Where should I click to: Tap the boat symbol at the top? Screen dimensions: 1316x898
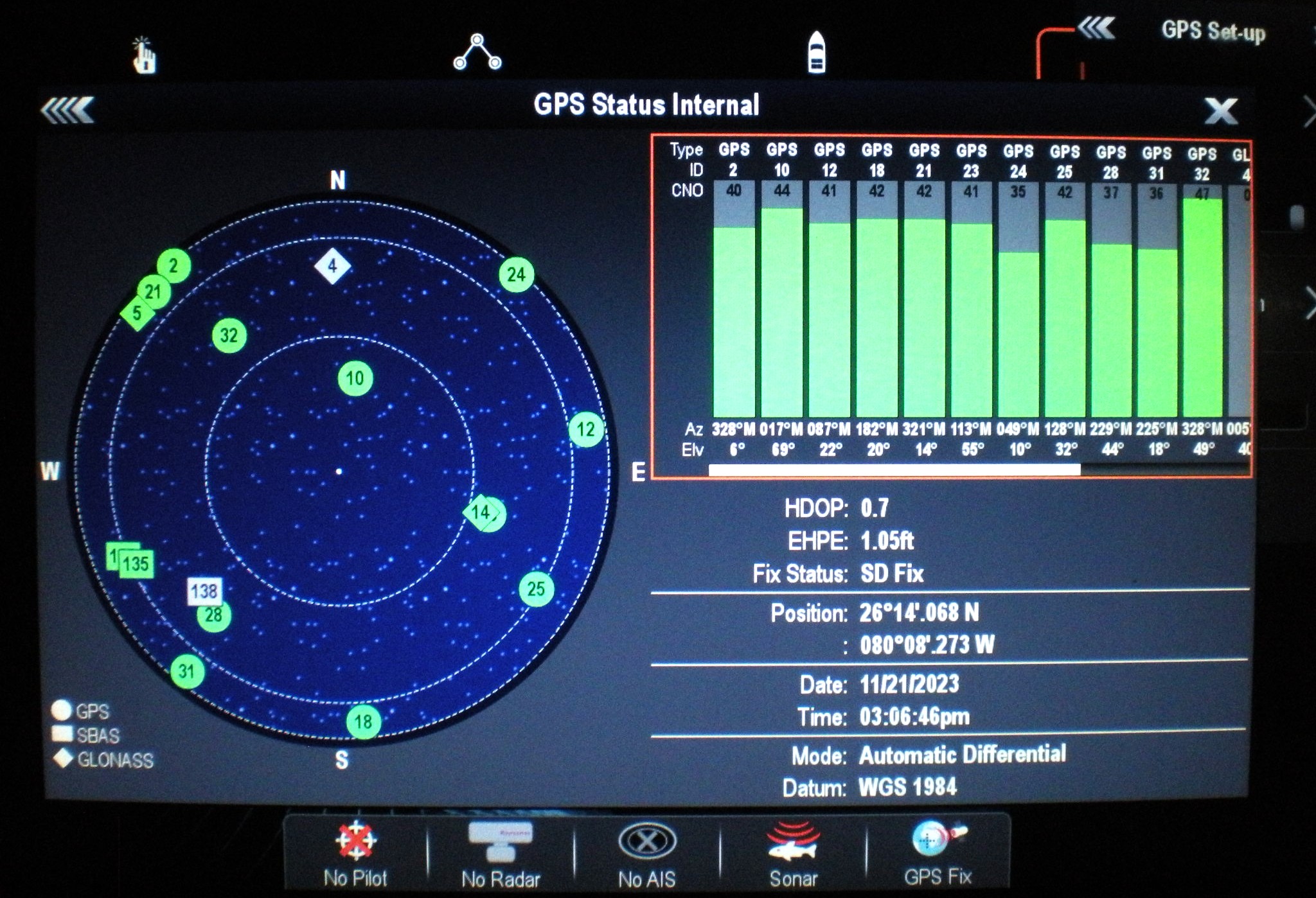click(x=817, y=51)
